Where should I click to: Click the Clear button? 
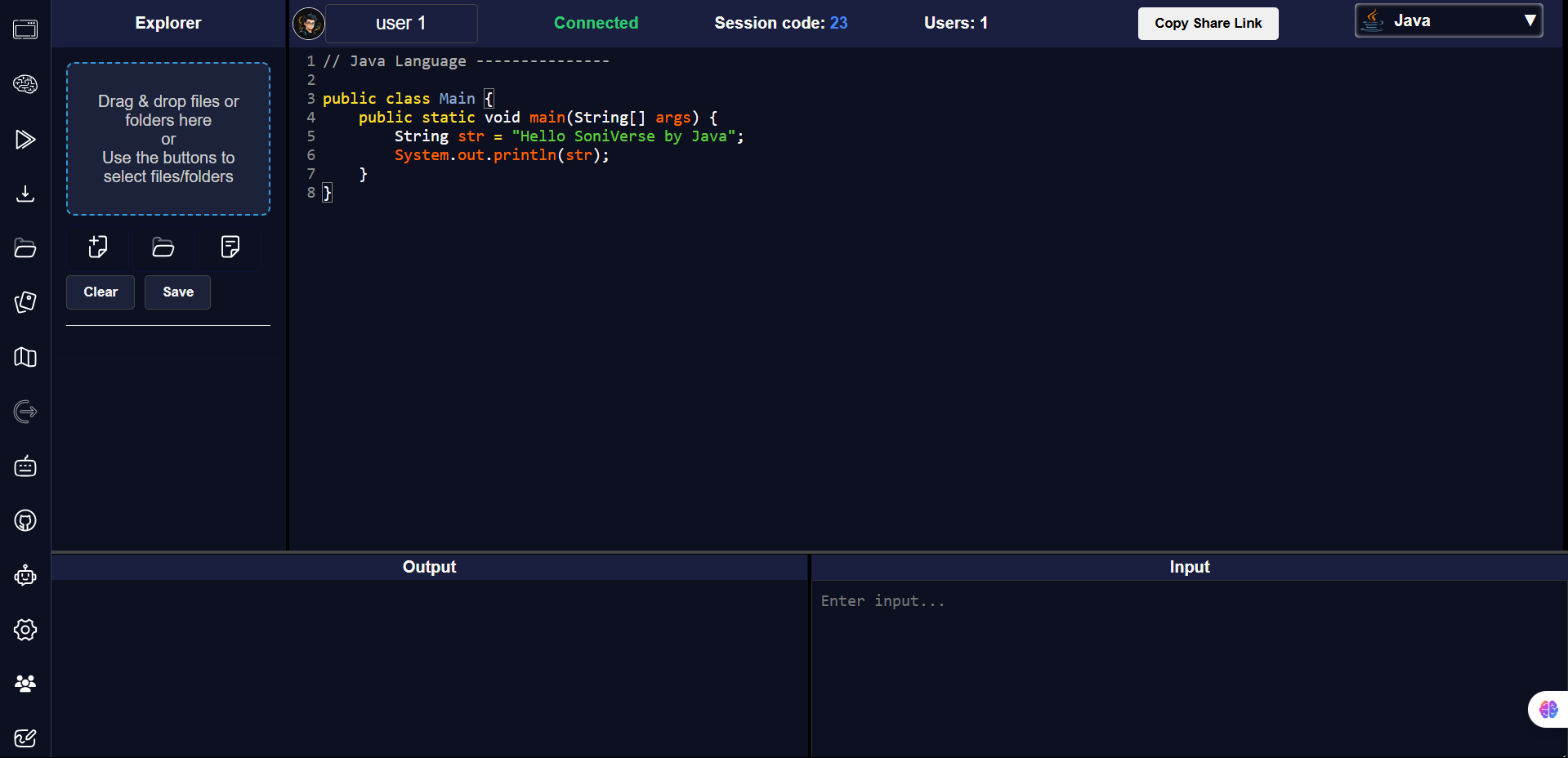[100, 292]
